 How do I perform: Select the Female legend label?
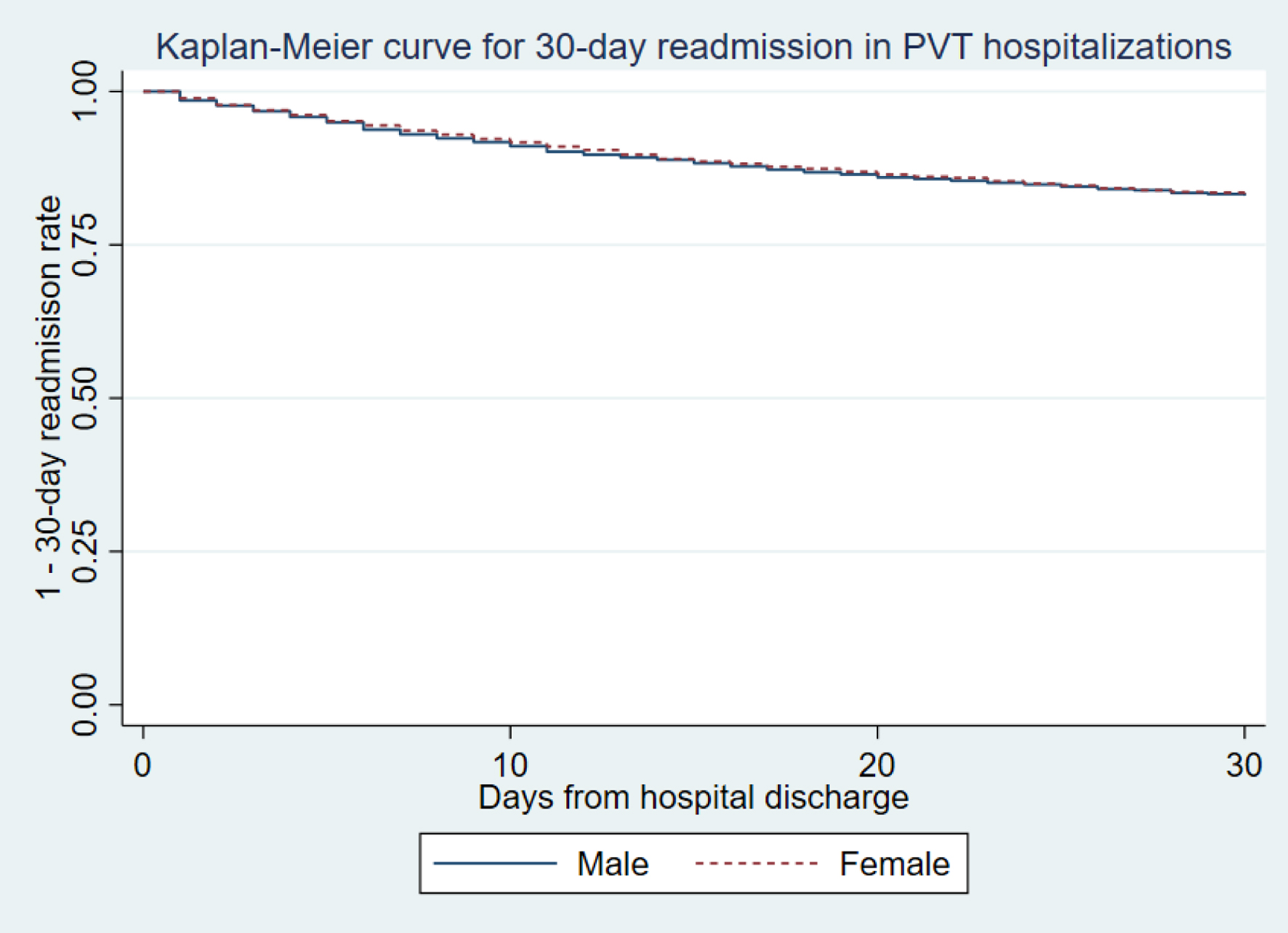tap(895, 864)
